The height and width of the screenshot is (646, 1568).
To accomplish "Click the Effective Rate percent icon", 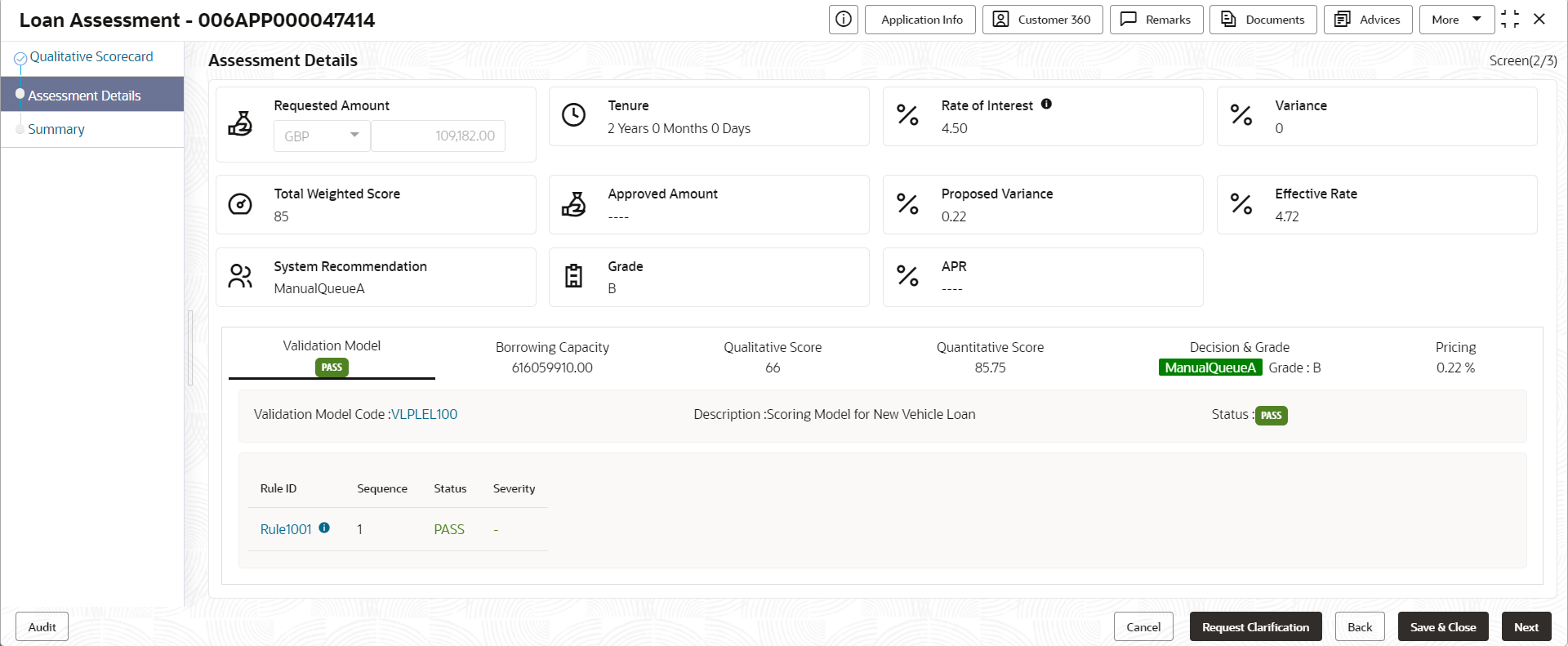I will pos(1241,203).
